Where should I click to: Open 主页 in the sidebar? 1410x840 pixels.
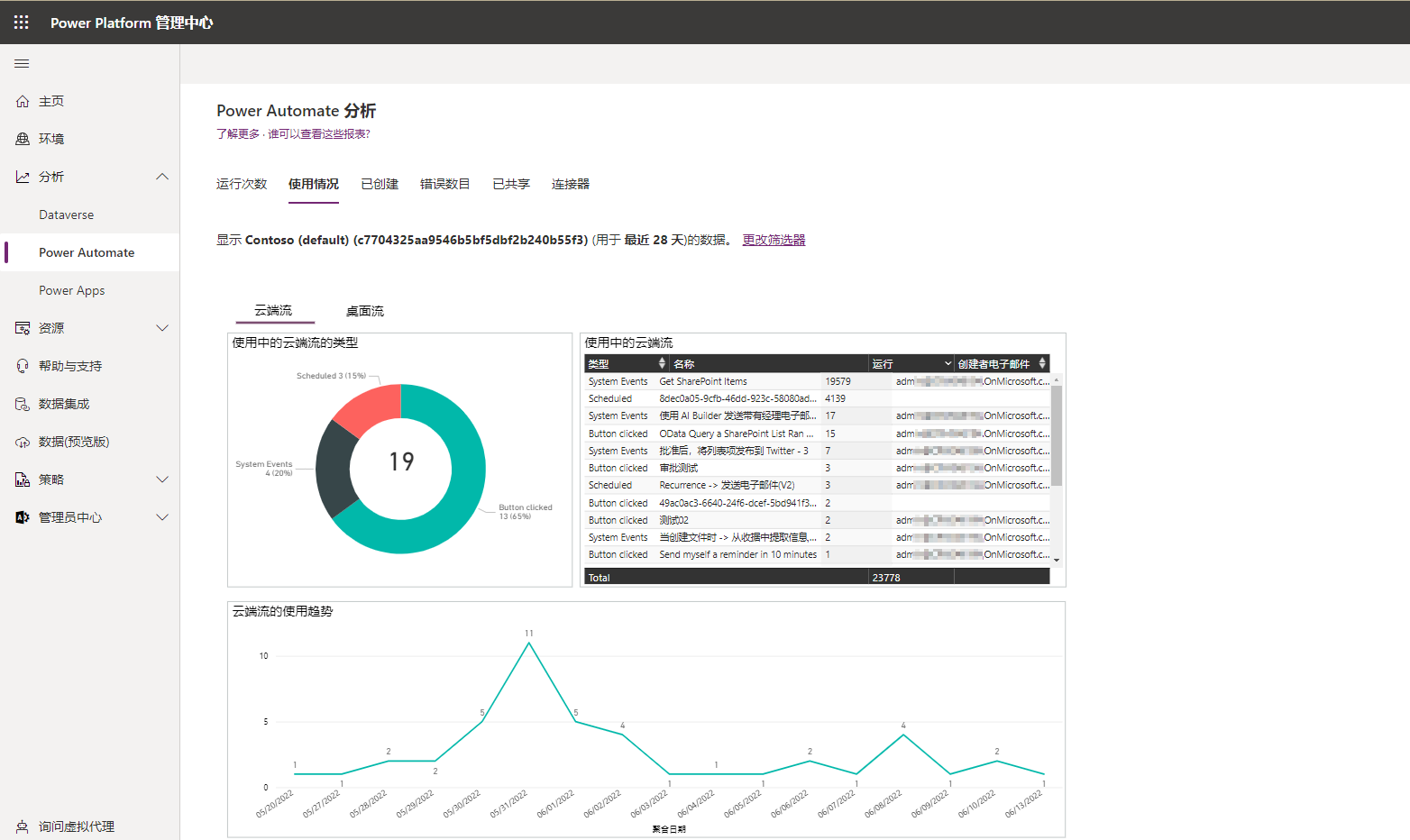51,101
